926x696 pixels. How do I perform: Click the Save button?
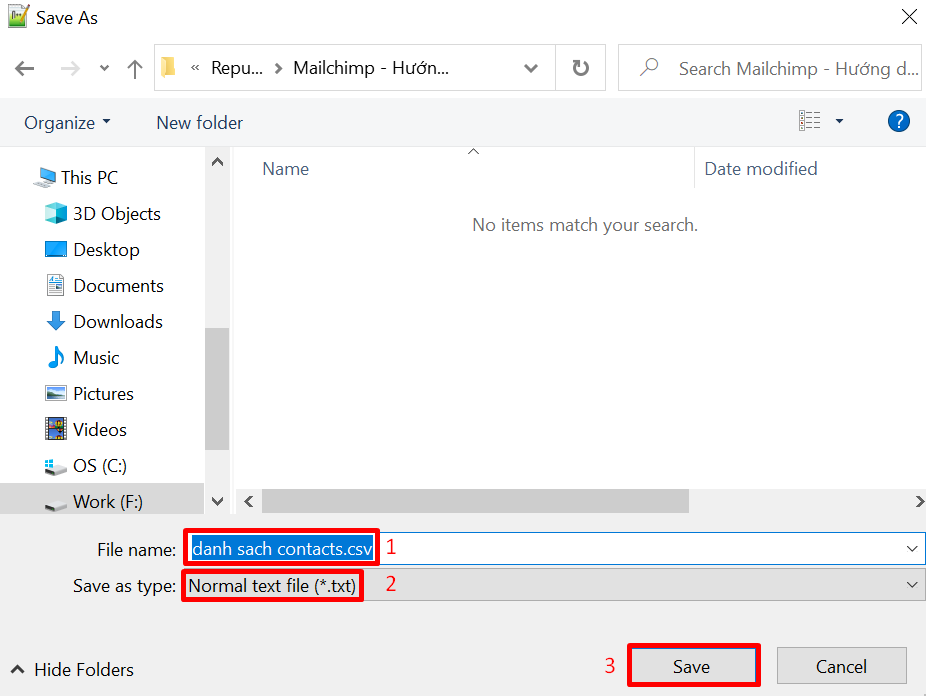click(x=693, y=665)
